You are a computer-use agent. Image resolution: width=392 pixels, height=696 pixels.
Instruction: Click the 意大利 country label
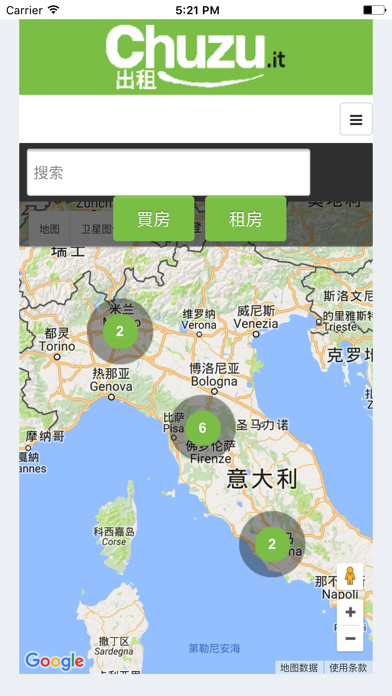pos(261,480)
